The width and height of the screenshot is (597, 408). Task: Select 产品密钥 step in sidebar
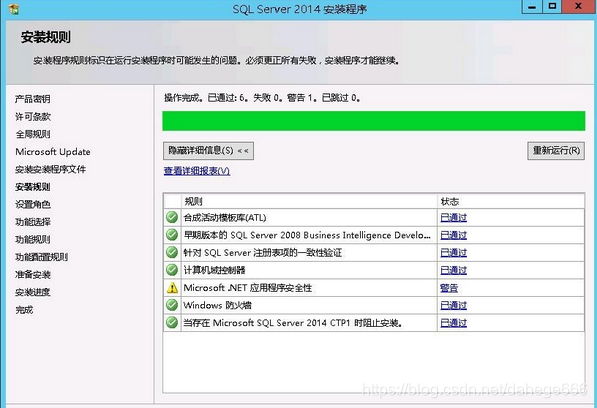33,99
